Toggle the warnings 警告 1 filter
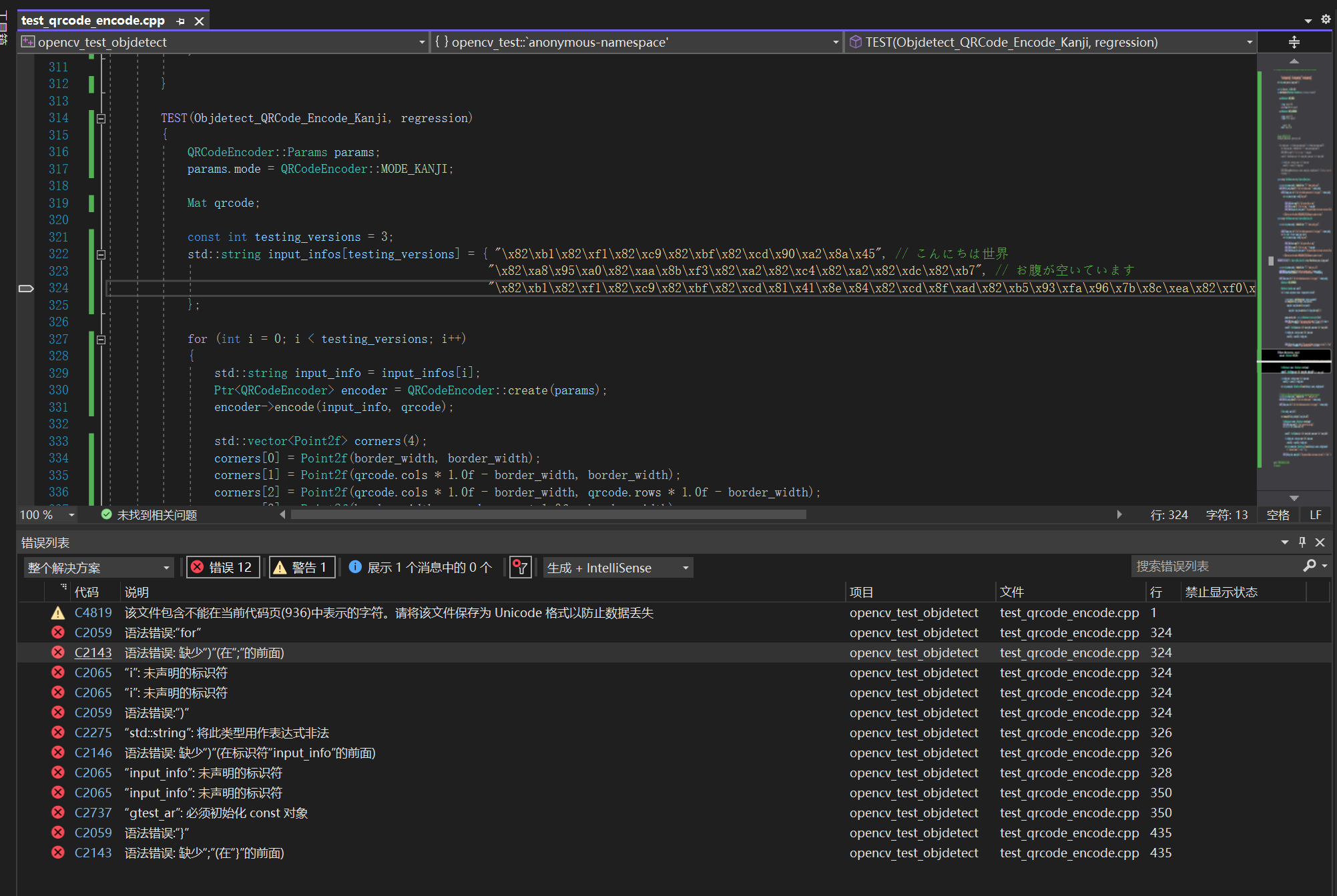 click(302, 567)
